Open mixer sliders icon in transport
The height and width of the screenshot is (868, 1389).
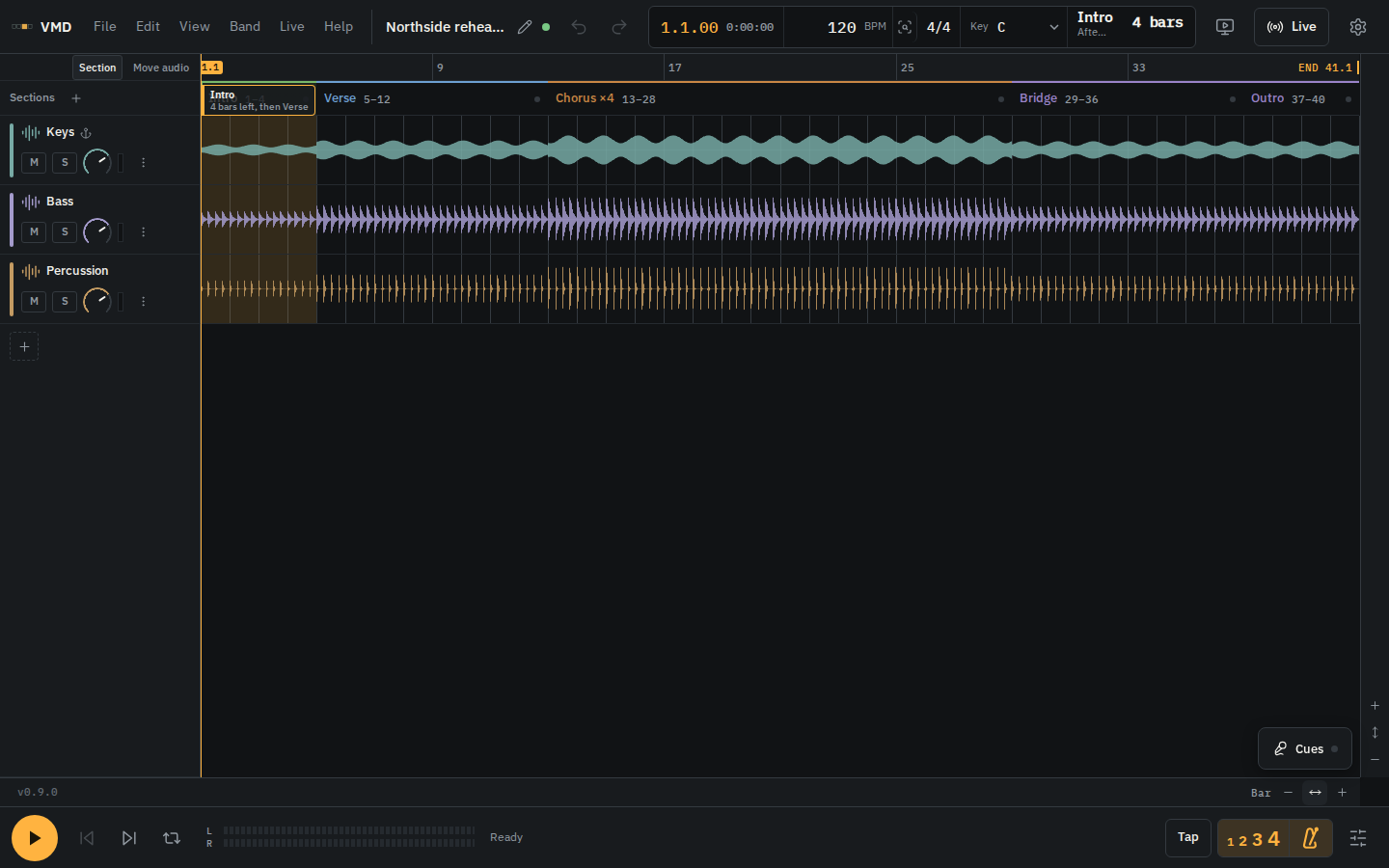(x=1358, y=838)
